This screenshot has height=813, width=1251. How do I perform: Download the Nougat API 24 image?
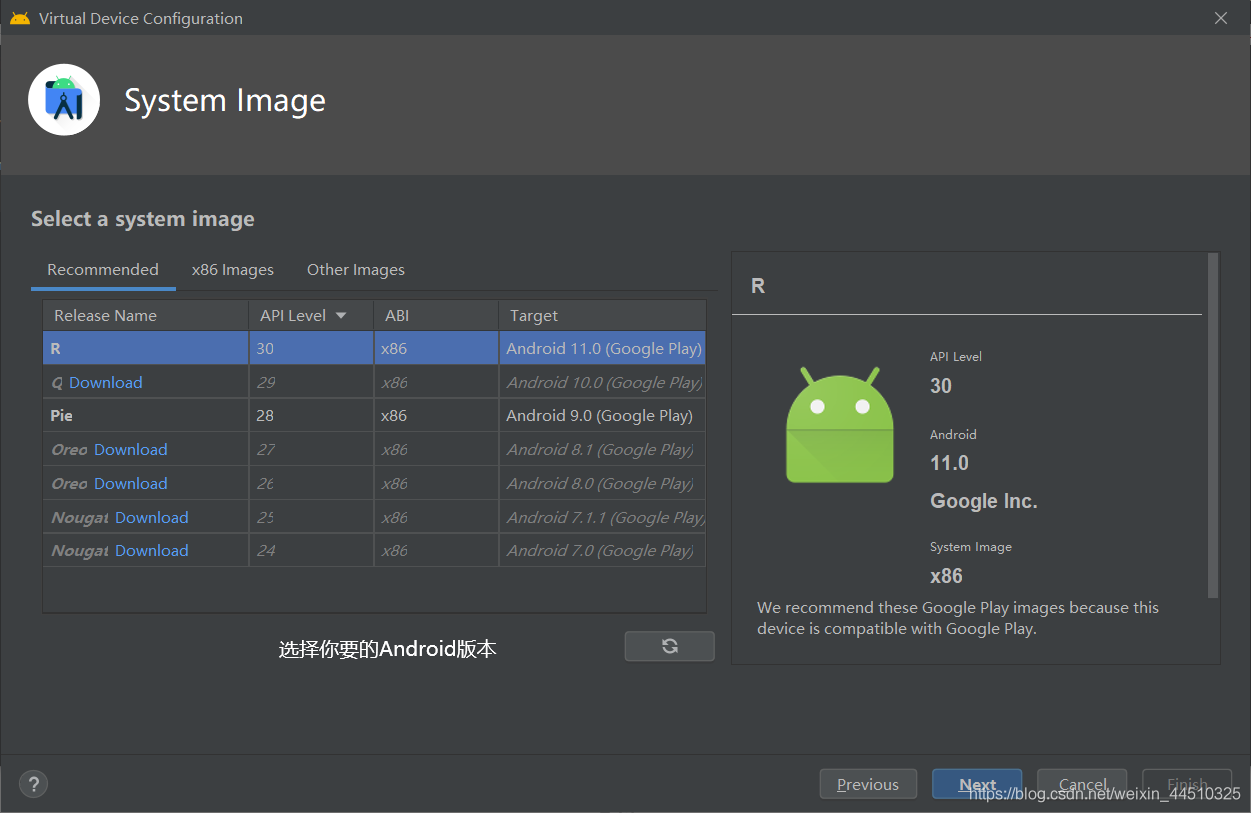pos(152,551)
